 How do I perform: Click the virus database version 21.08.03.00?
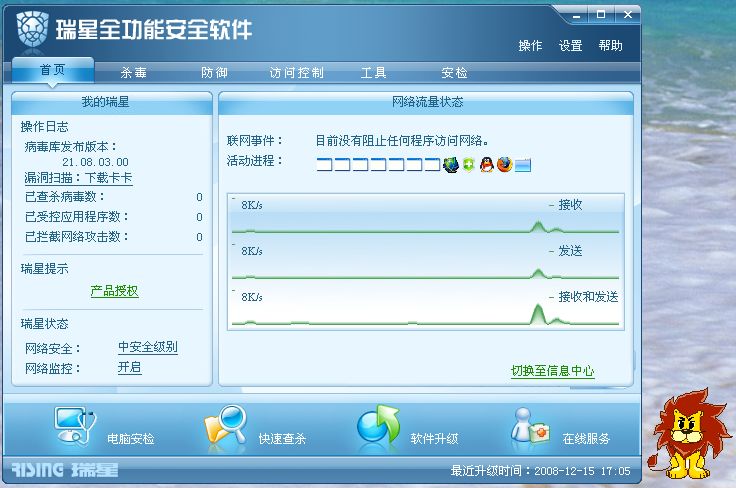tap(95, 162)
